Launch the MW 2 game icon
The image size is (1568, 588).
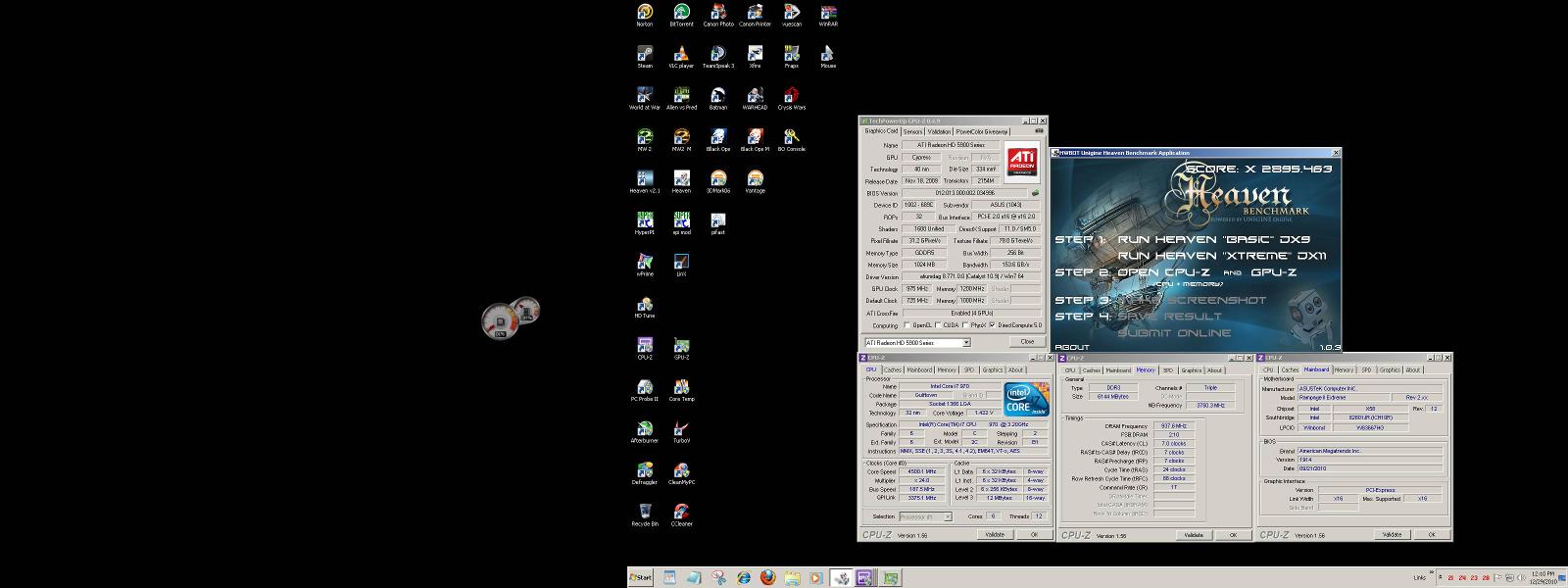(x=645, y=140)
